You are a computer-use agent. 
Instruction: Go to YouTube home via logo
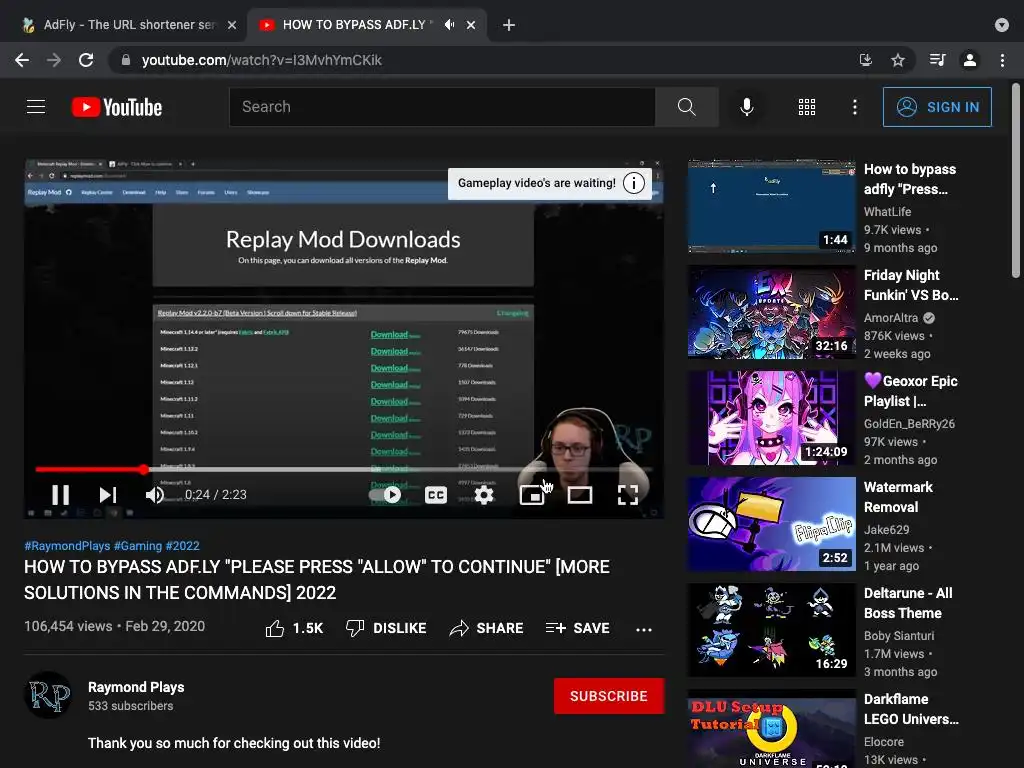tap(117, 107)
